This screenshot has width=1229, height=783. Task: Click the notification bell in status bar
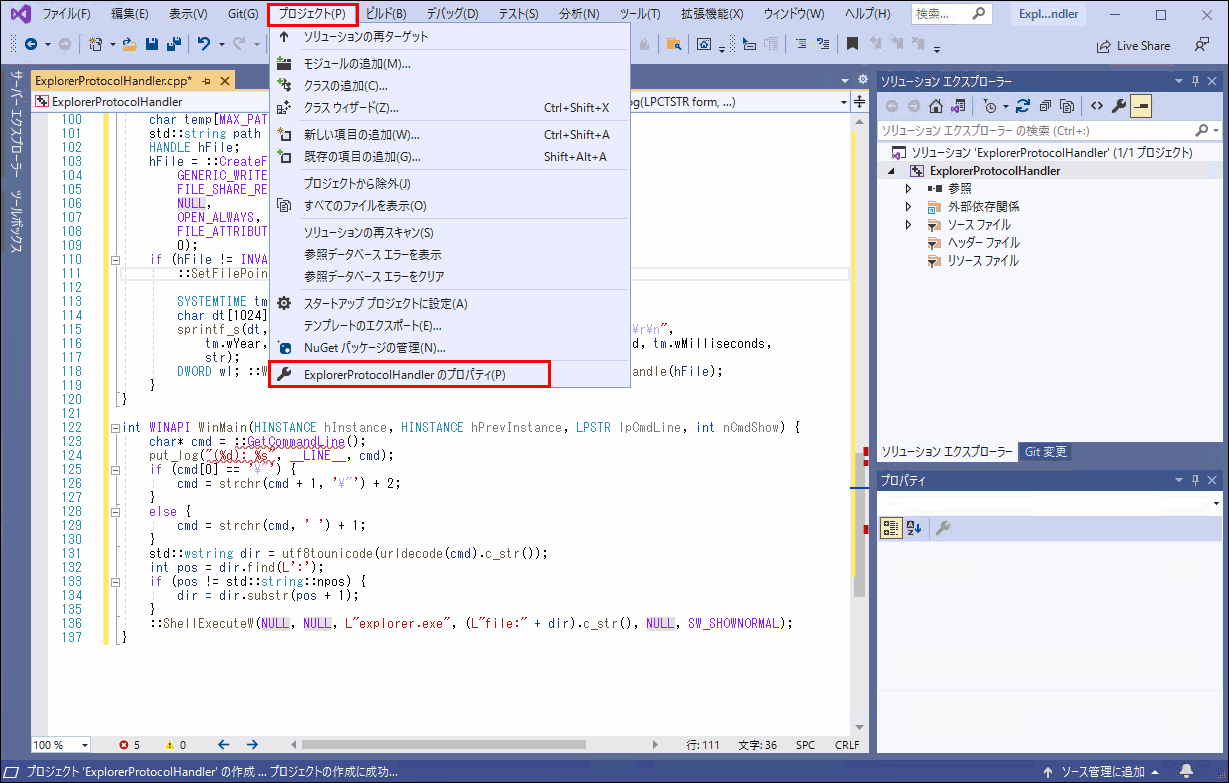coord(1187,771)
